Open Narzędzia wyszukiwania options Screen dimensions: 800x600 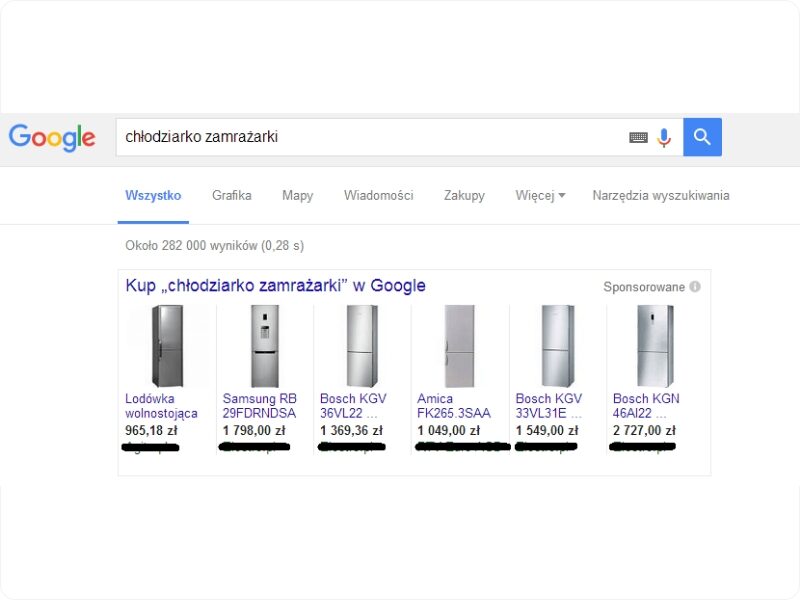pos(660,196)
